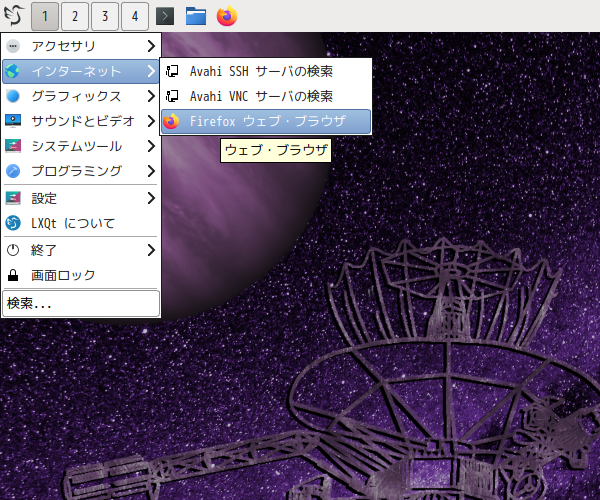Switch to virtual desktop 2
Screen dimensions: 600x500
pos(75,16)
